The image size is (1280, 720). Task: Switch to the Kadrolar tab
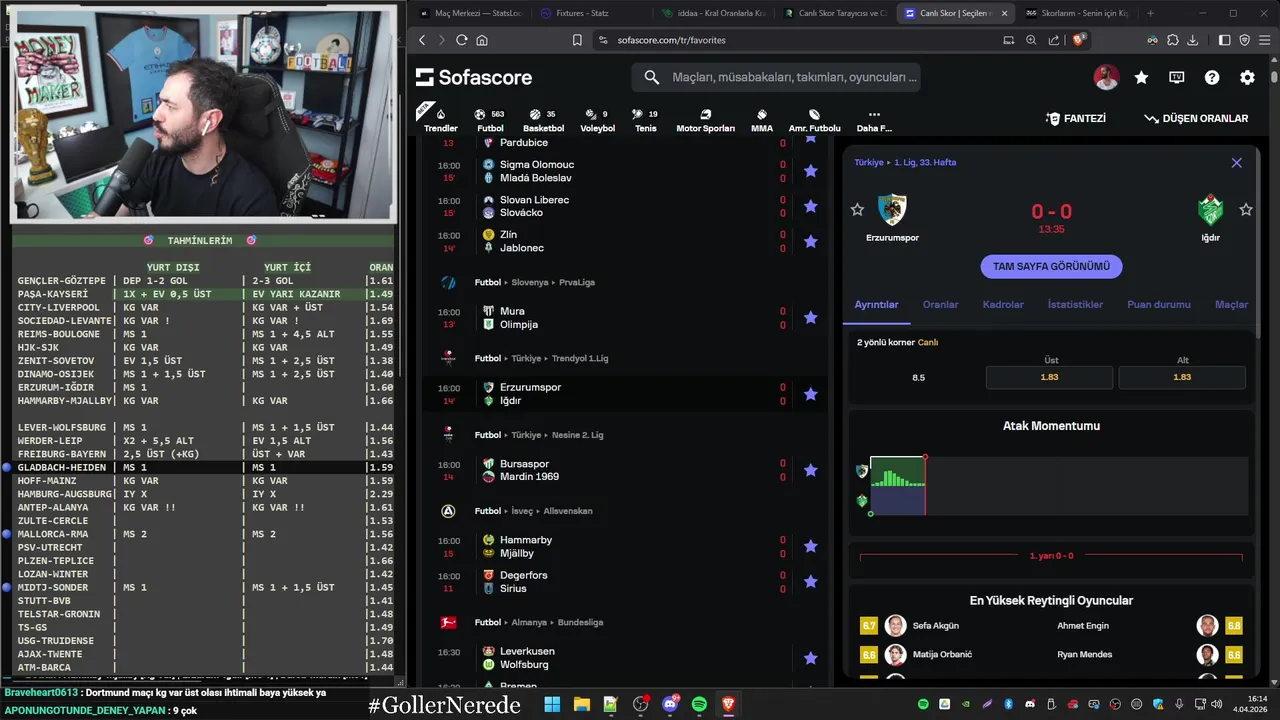(x=1003, y=304)
